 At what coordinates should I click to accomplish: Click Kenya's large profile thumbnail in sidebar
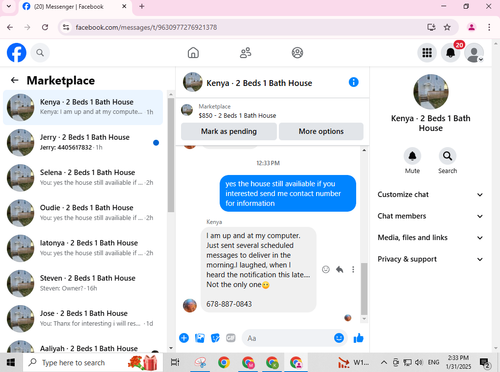431,92
